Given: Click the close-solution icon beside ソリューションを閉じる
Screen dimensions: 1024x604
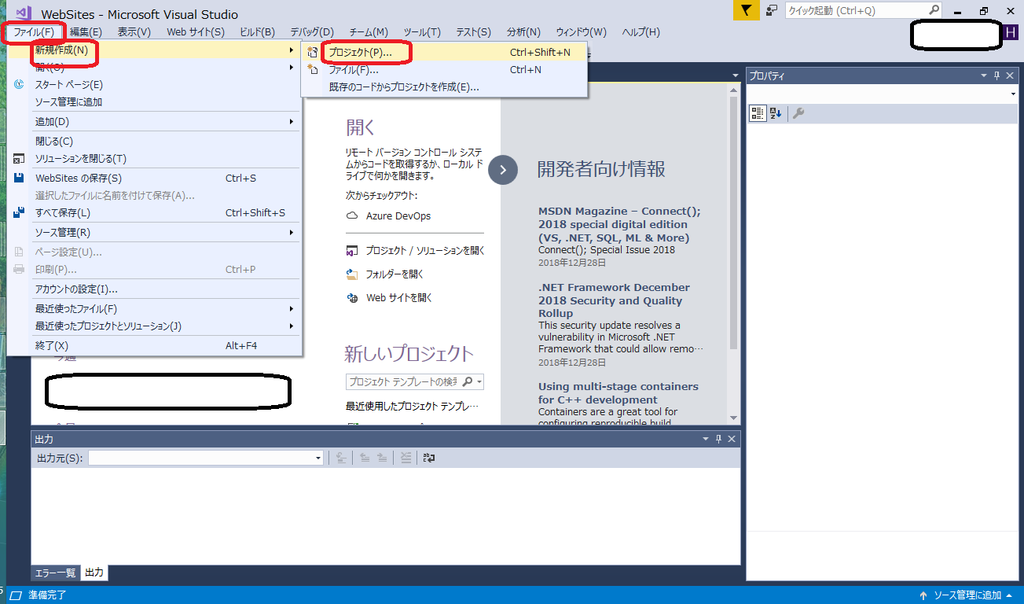Looking at the screenshot, I should (x=19, y=159).
